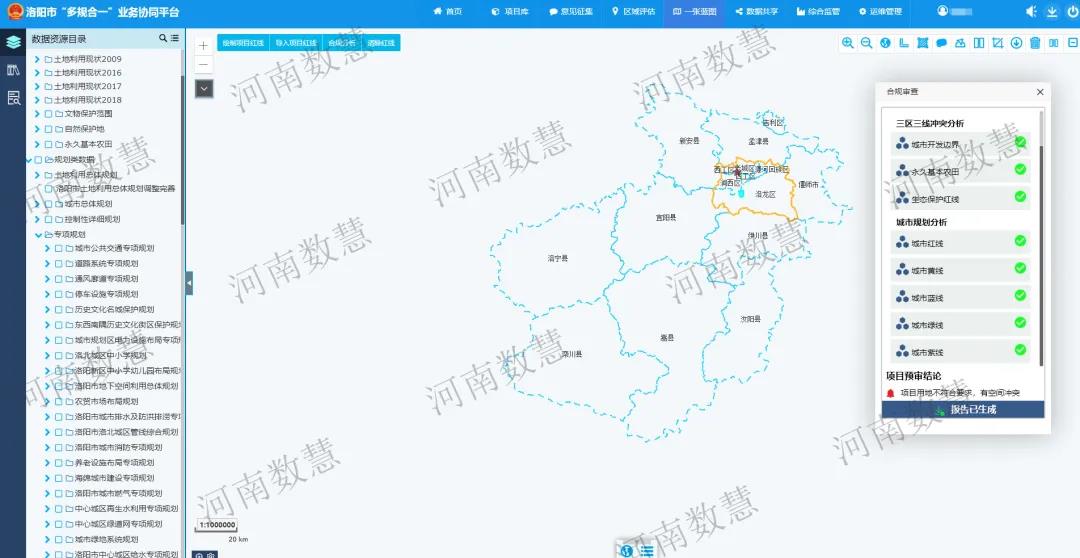Screen dimensions: 1080x558
Task: Open the layers panel in left sidebar
Action: pos(13,42)
